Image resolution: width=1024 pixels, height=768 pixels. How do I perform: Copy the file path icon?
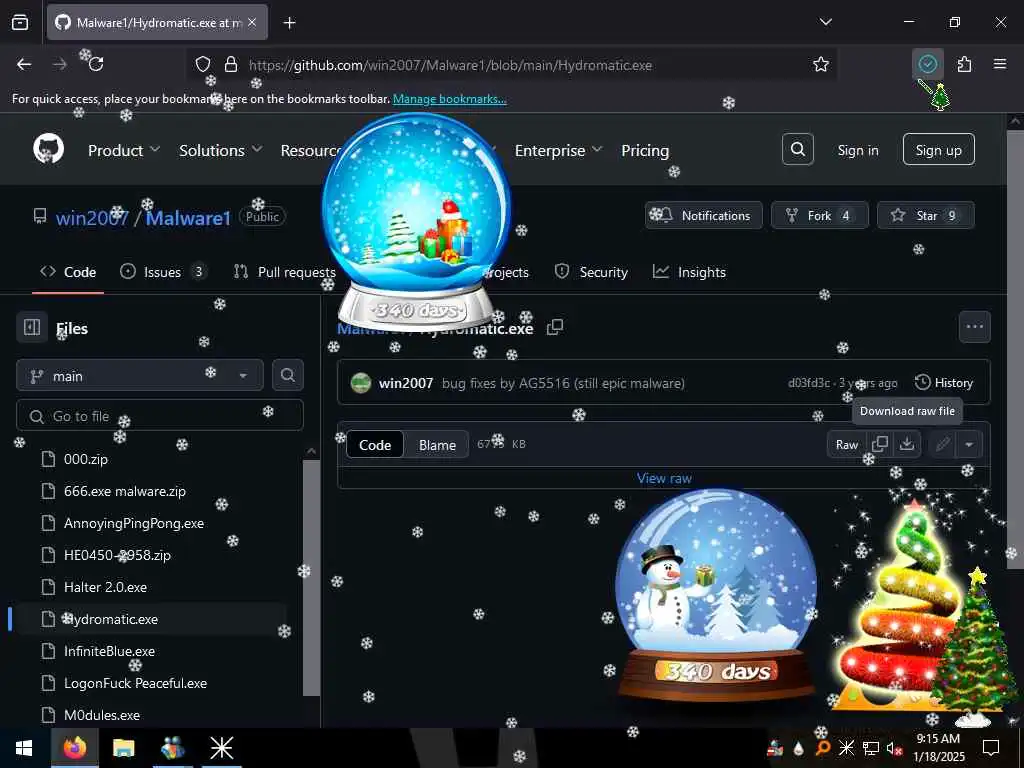tap(555, 327)
